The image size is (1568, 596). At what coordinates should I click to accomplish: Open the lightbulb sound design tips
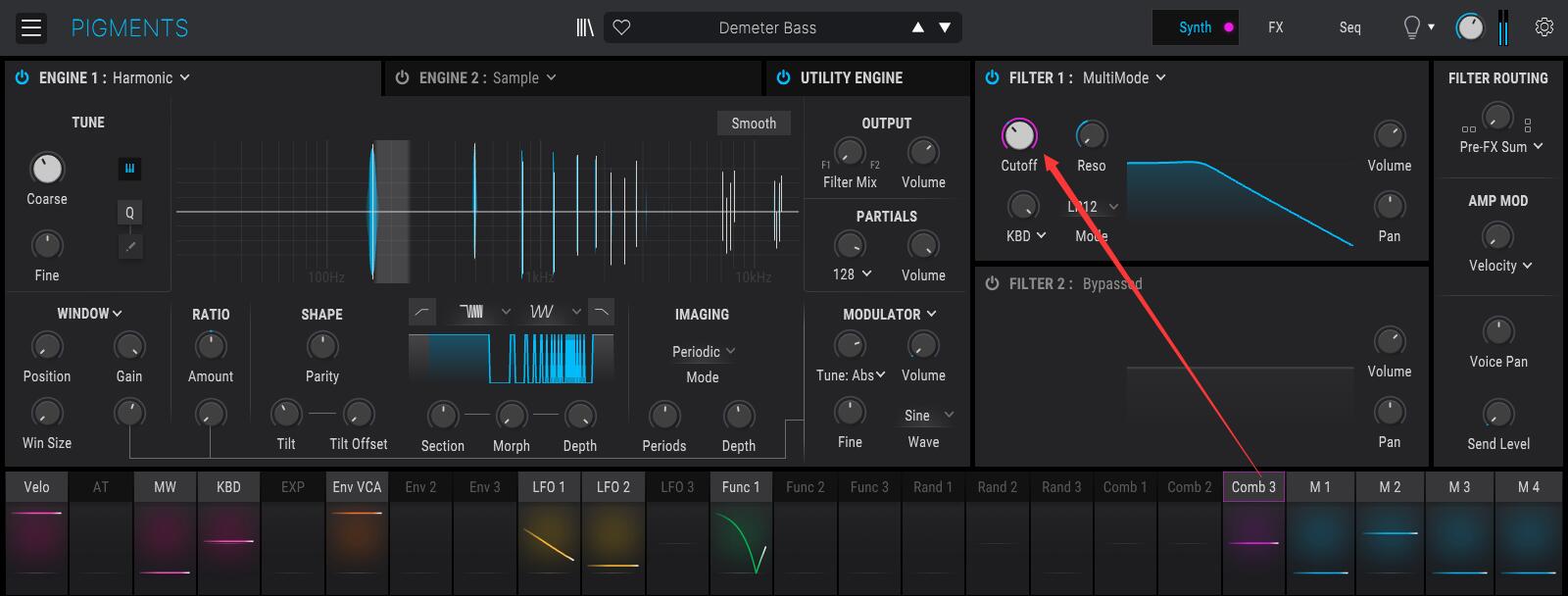[1412, 27]
